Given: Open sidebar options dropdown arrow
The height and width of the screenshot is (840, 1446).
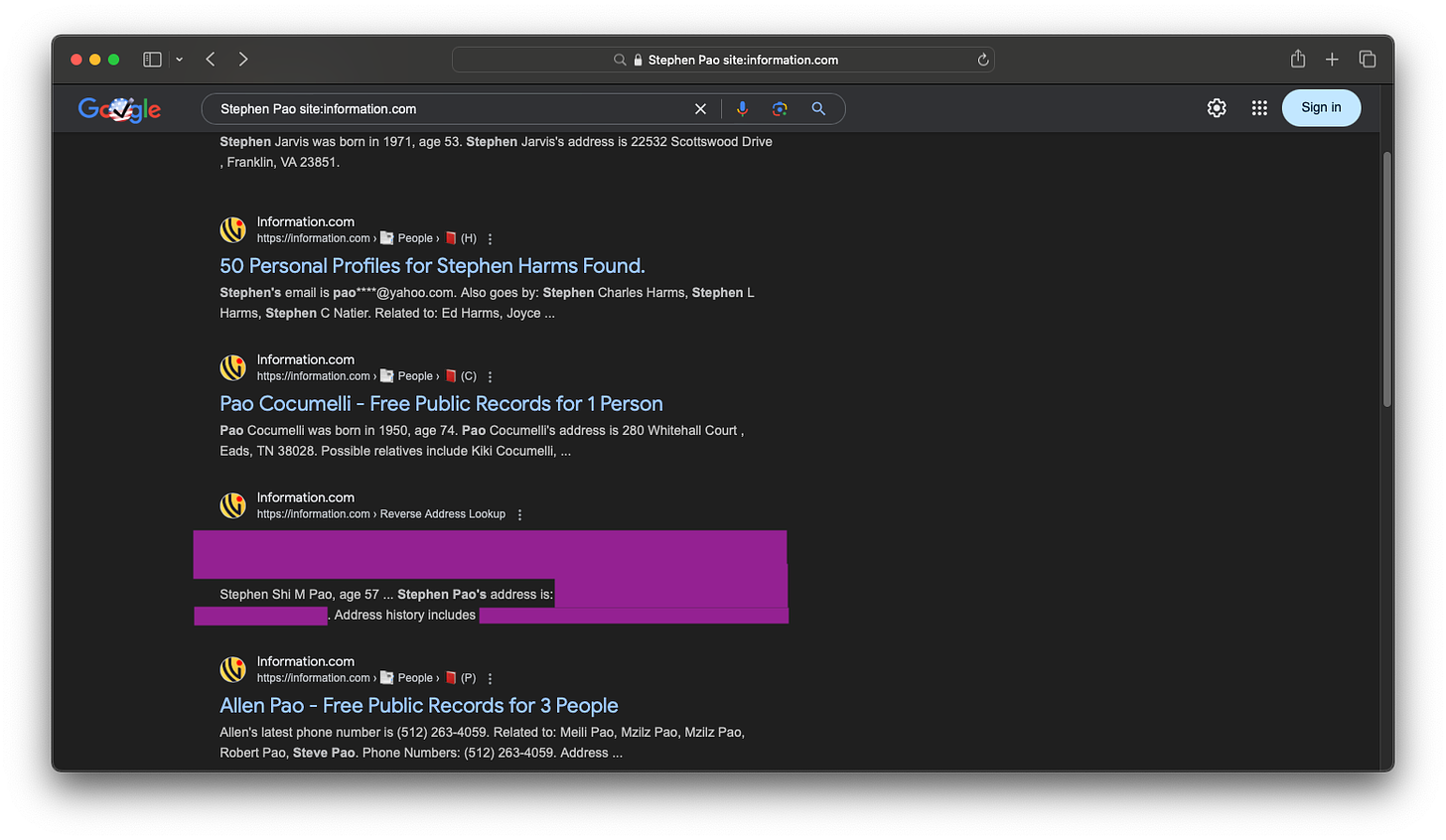Looking at the screenshot, I should (179, 60).
